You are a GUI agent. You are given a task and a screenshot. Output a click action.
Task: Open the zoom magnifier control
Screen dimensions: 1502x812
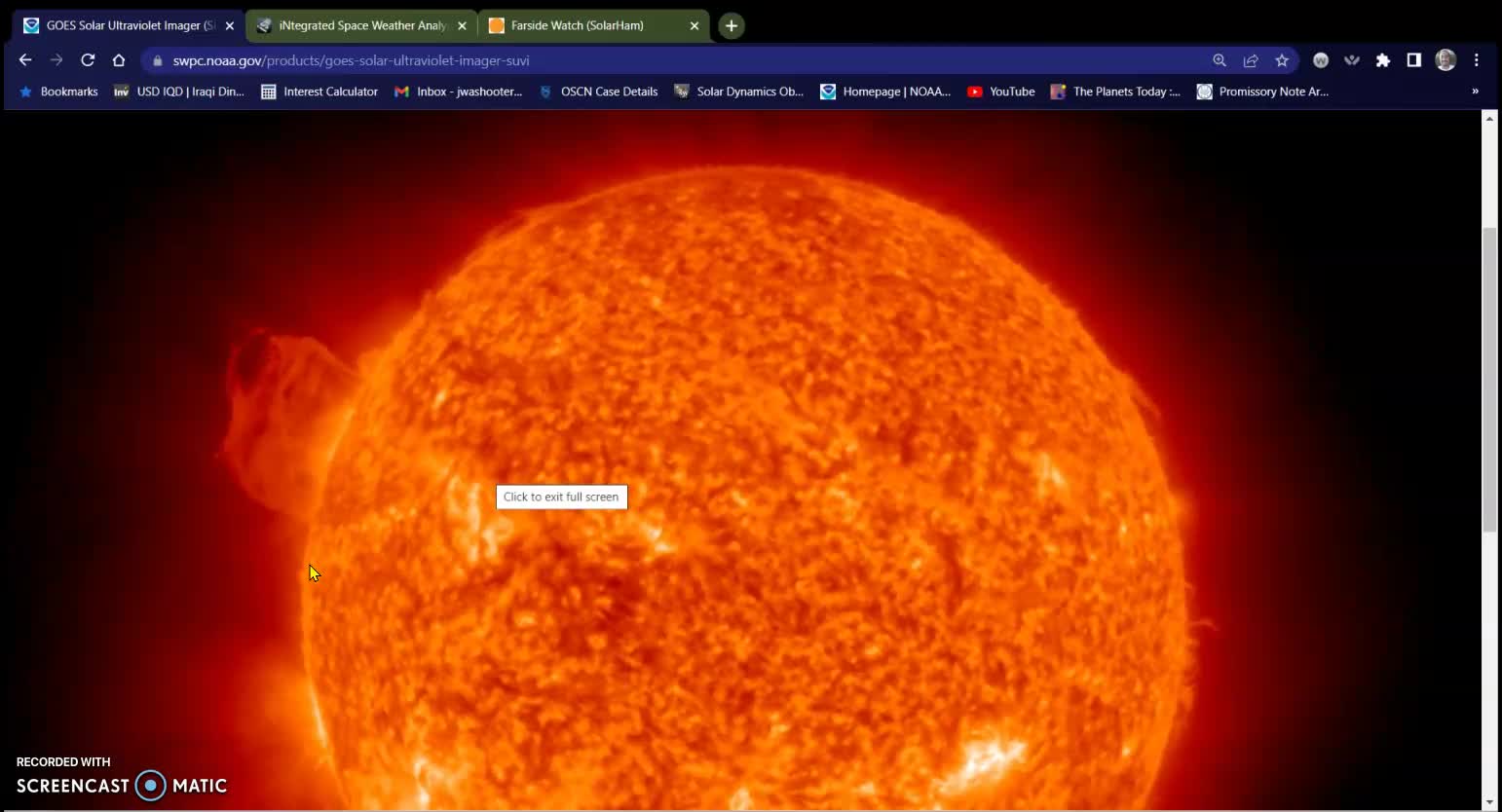(x=1220, y=60)
